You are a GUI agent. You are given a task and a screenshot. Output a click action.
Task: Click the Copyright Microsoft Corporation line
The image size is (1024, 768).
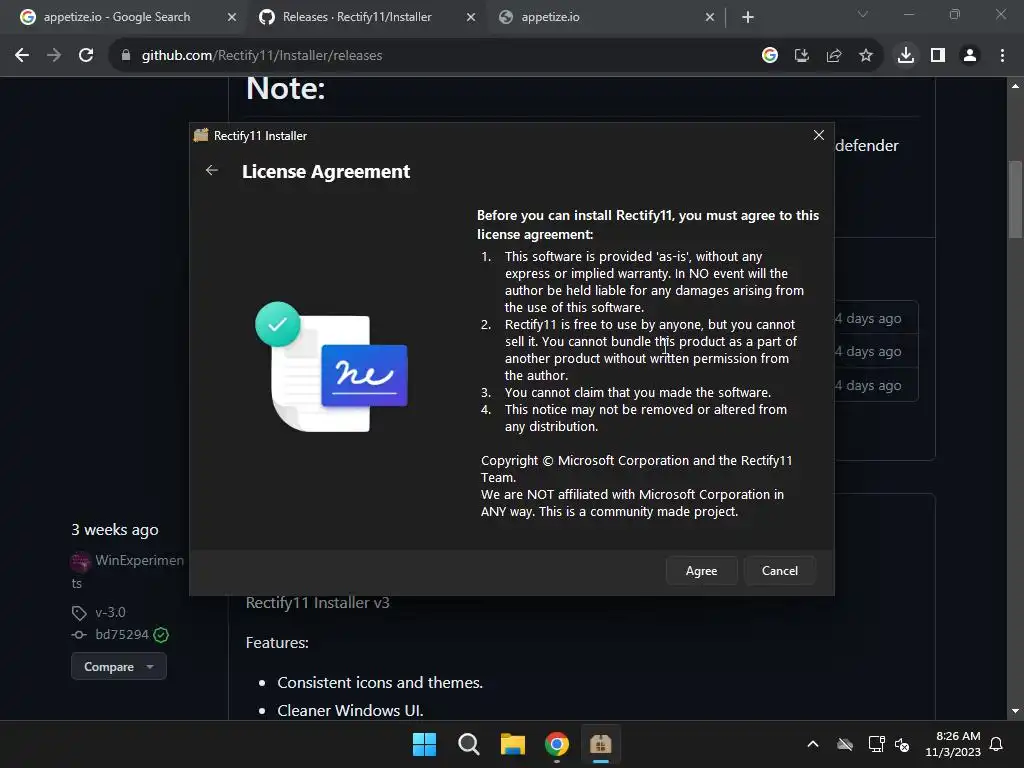[x=637, y=469]
